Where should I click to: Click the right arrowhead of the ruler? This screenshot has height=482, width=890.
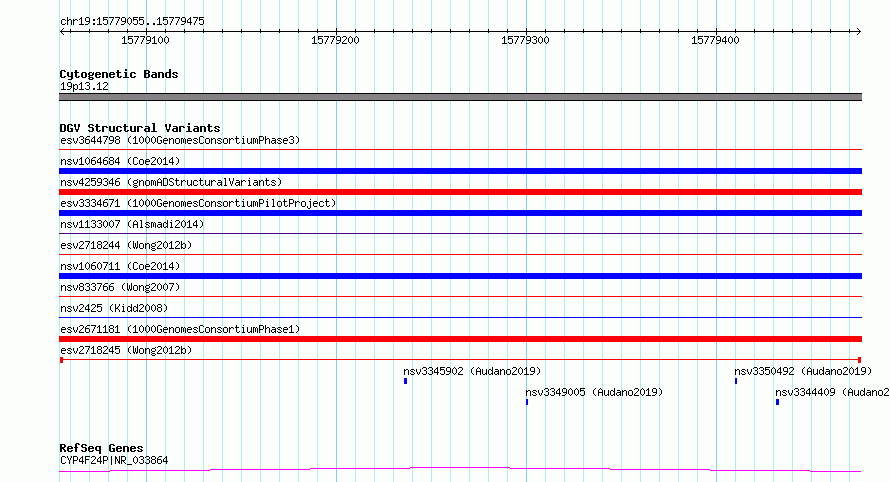pyautogui.click(x=858, y=31)
